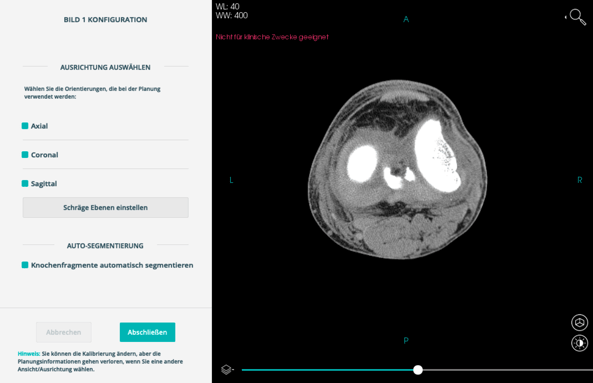Toggle Knochenfragmente automatisch segmentieren checkbox
The image size is (593, 383).
pyautogui.click(x=25, y=265)
